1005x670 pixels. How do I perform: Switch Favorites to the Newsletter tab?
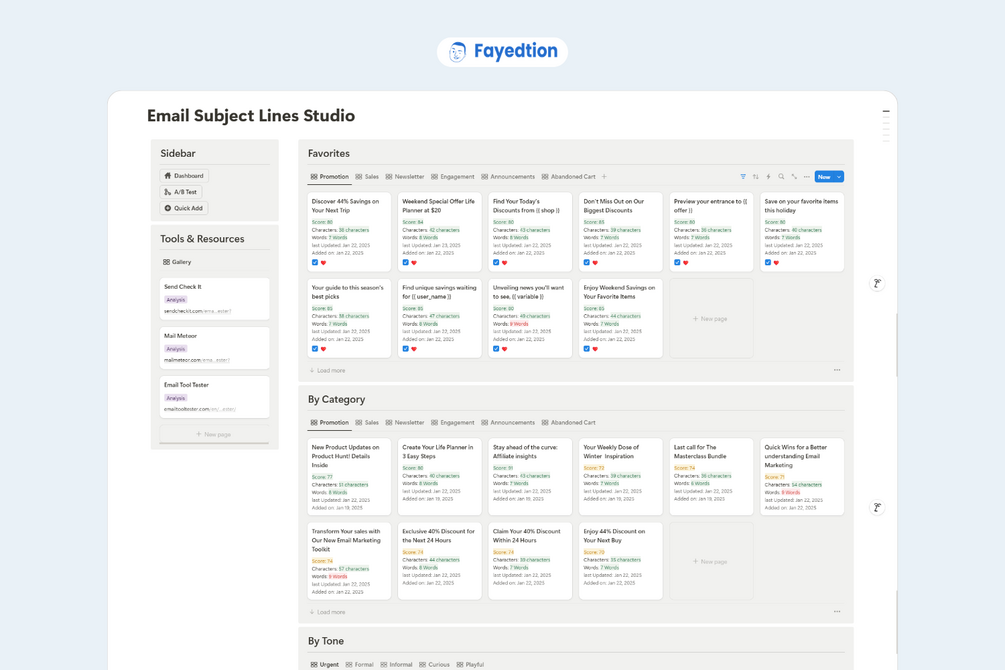pos(405,177)
